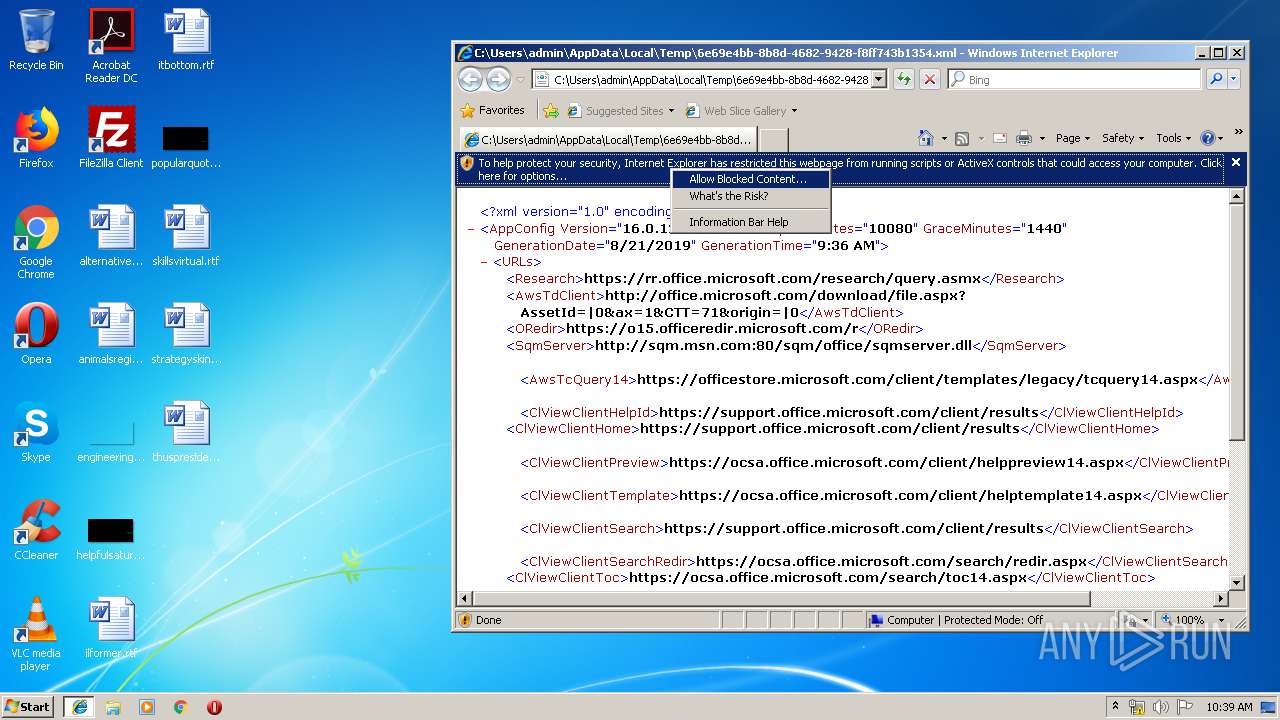The image size is (1280, 720).
Task: Expand the Home button dropdown arrow
Action: click(942, 138)
